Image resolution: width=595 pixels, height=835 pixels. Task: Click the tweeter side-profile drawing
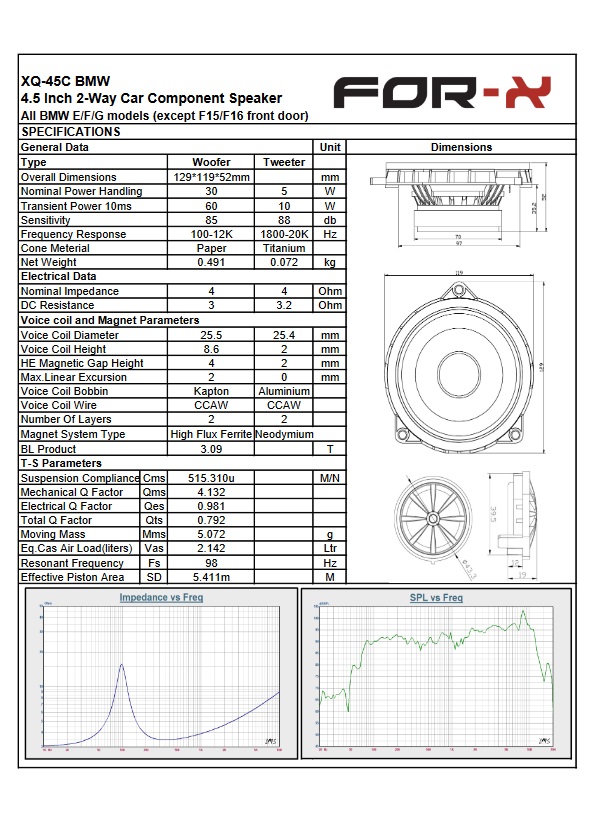[513, 524]
